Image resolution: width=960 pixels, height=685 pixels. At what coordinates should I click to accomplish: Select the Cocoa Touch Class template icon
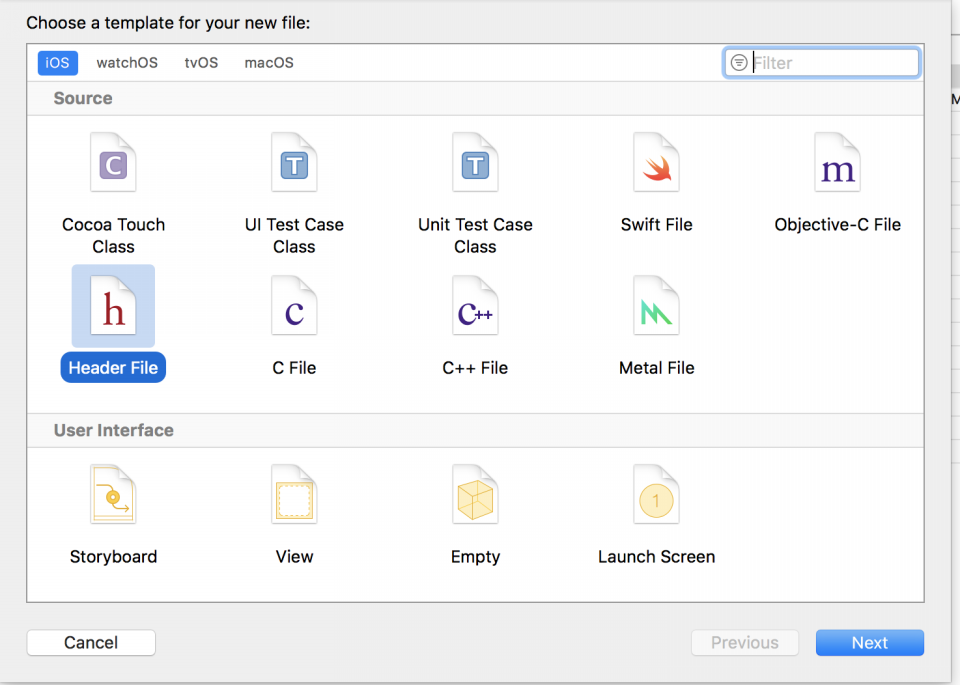click(x=113, y=162)
